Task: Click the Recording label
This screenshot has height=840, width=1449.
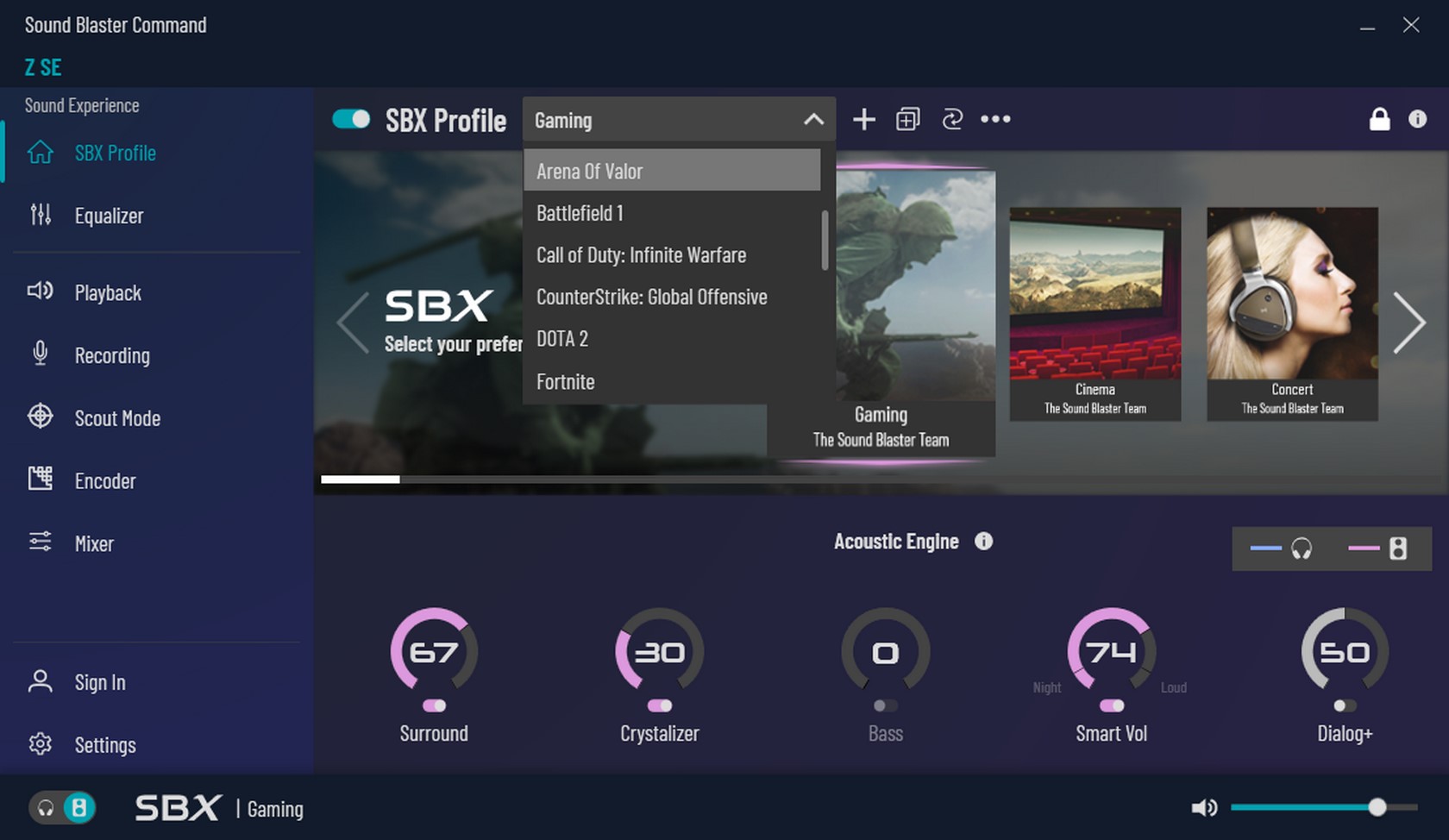Action: point(112,355)
